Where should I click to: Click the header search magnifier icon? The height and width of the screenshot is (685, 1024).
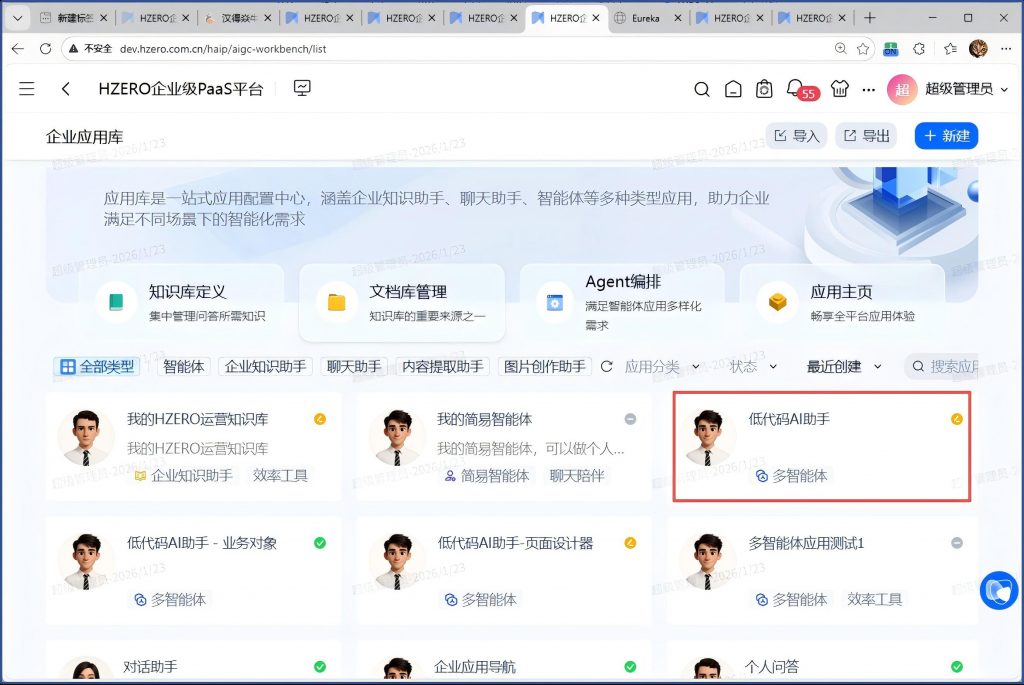(x=702, y=89)
